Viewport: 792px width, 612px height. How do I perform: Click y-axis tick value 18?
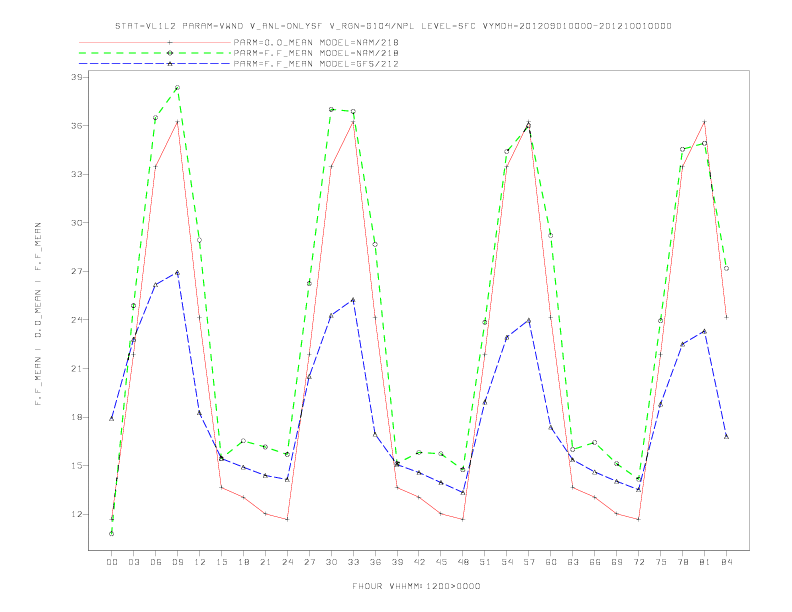pyautogui.click(x=76, y=417)
